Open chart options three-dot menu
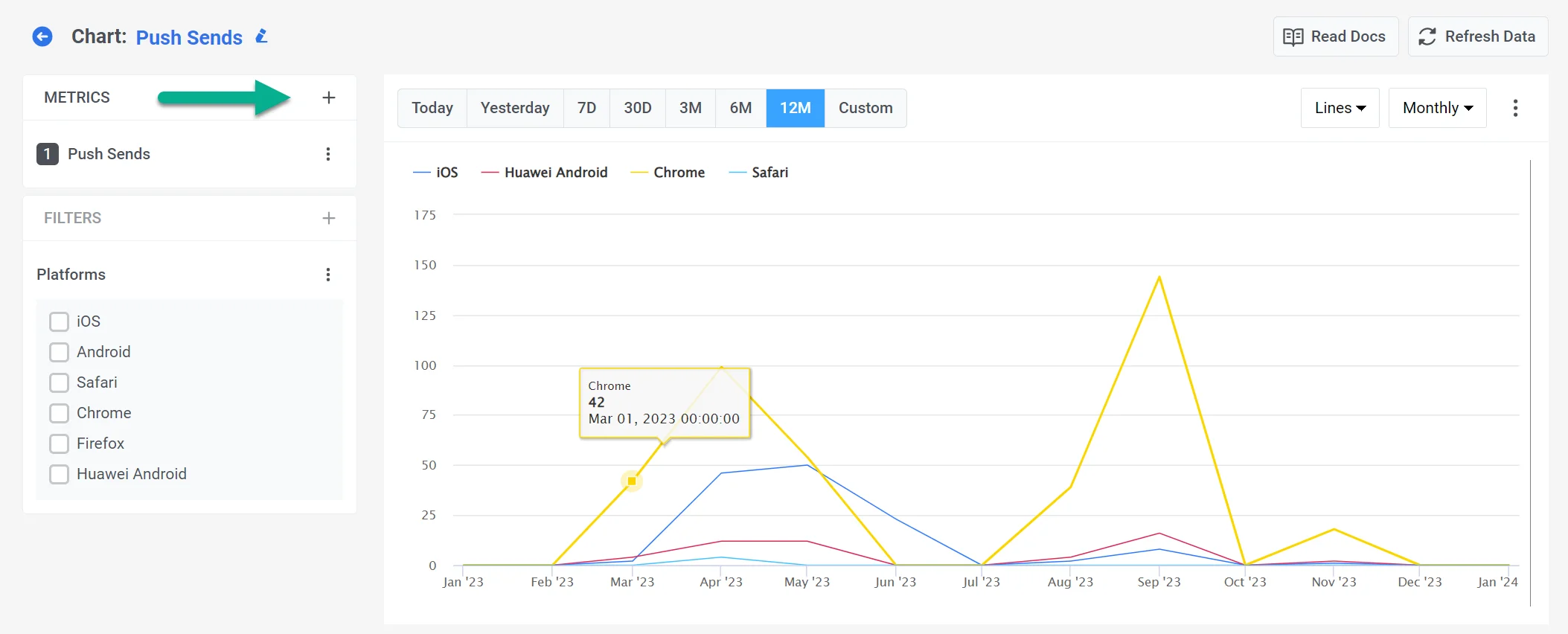This screenshot has width=1568, height=634. pyautogui.click(x=1515, y=108)
